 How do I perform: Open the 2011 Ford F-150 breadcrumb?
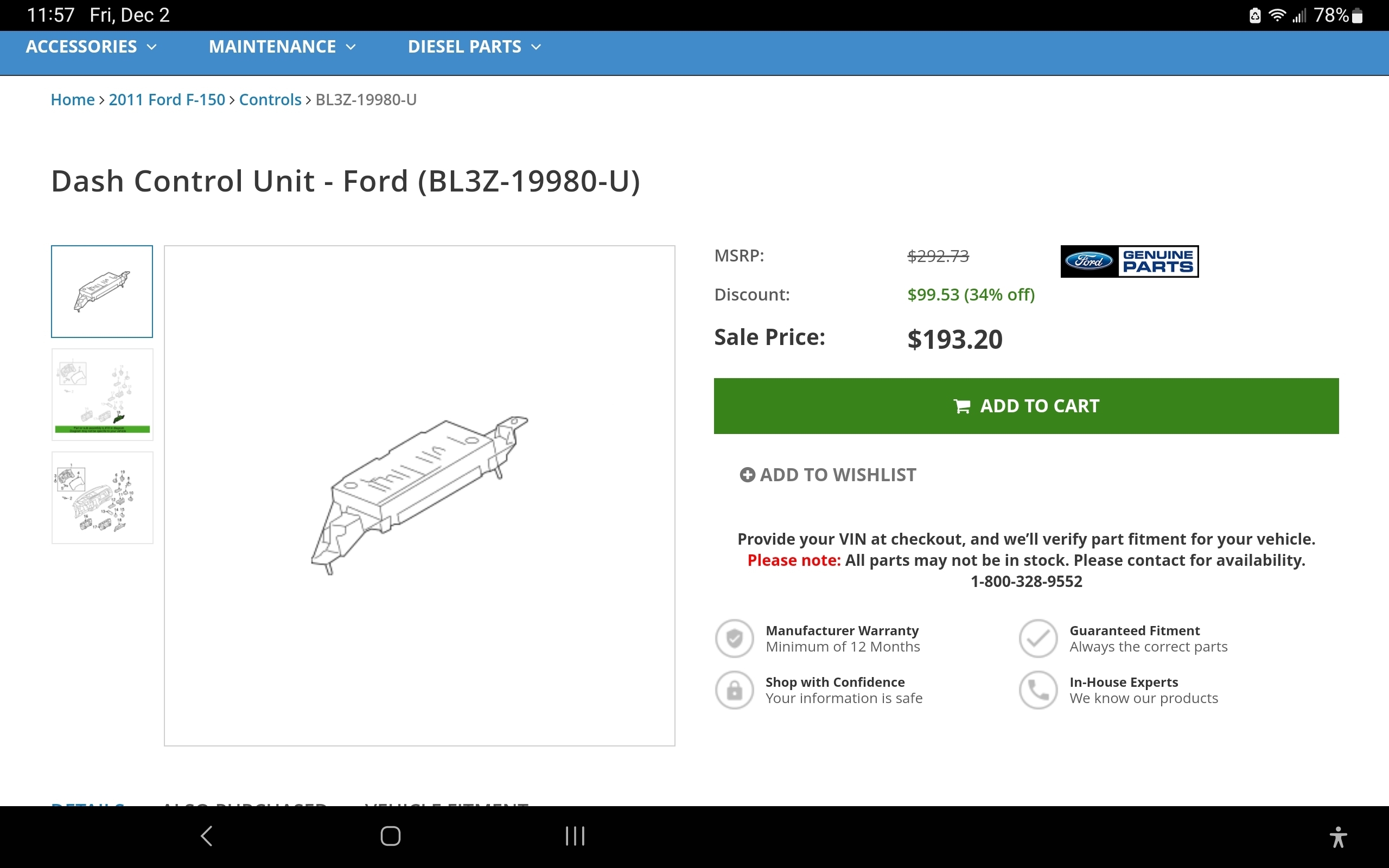tap(167, 100)
